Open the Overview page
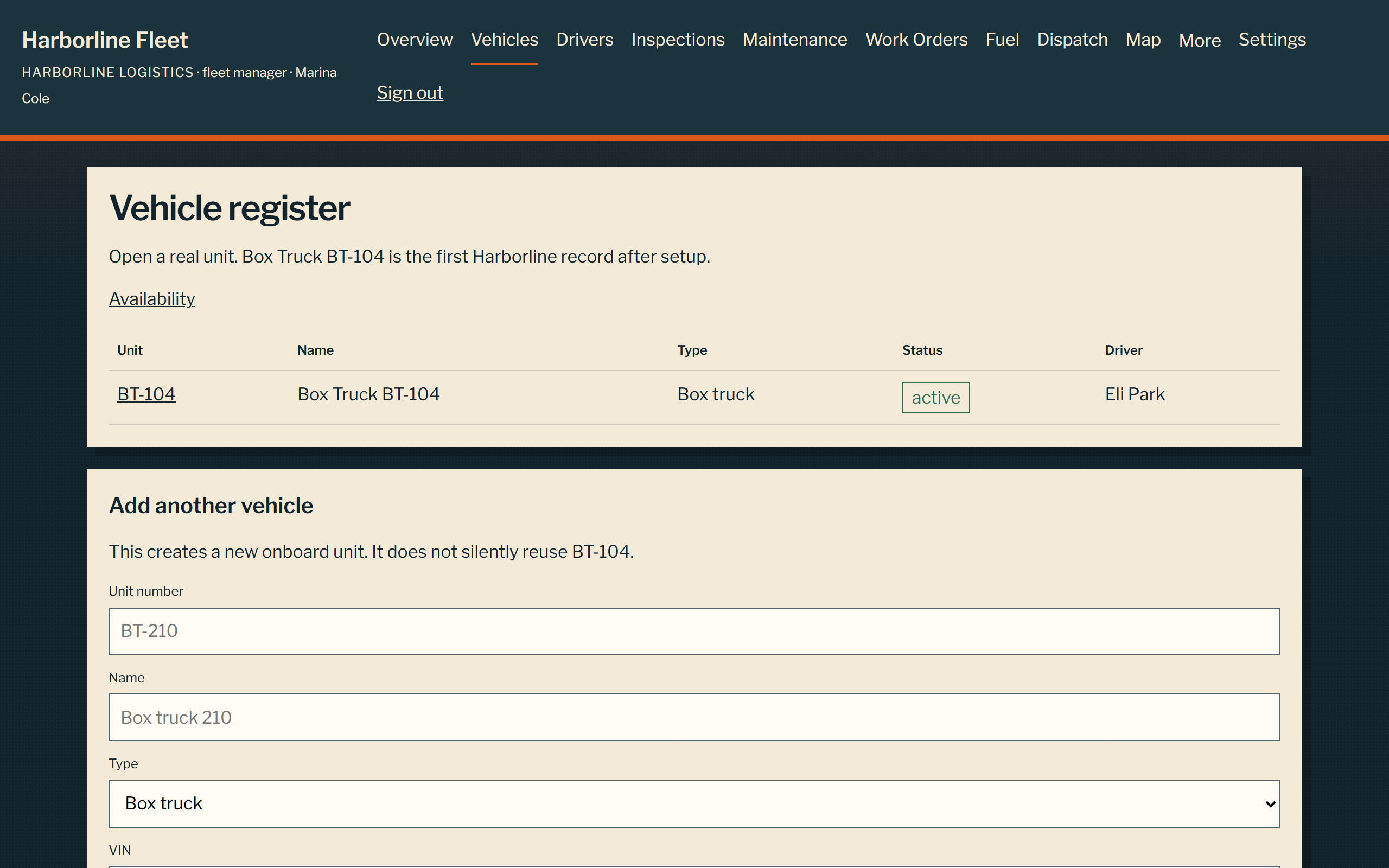The width and height of the screenshot is (1389, 868). [415, 40]
